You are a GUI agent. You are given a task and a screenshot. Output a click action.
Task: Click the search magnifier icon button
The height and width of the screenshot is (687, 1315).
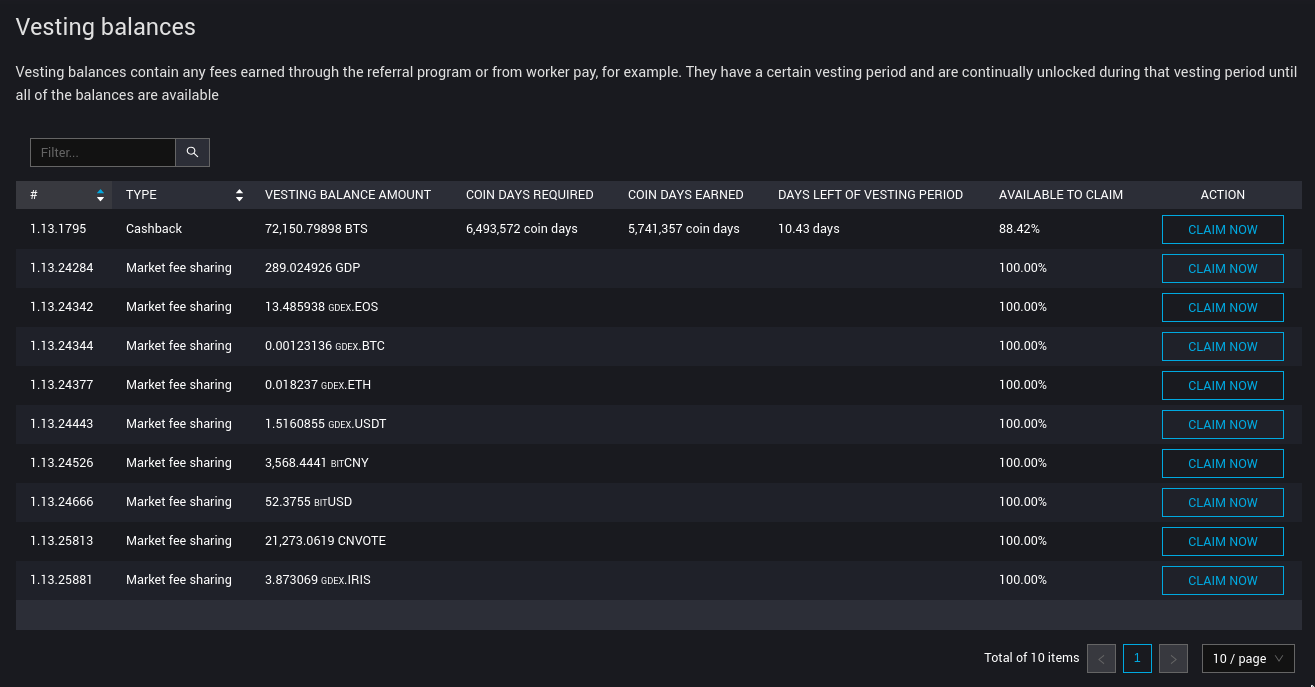tap(192, 153)
